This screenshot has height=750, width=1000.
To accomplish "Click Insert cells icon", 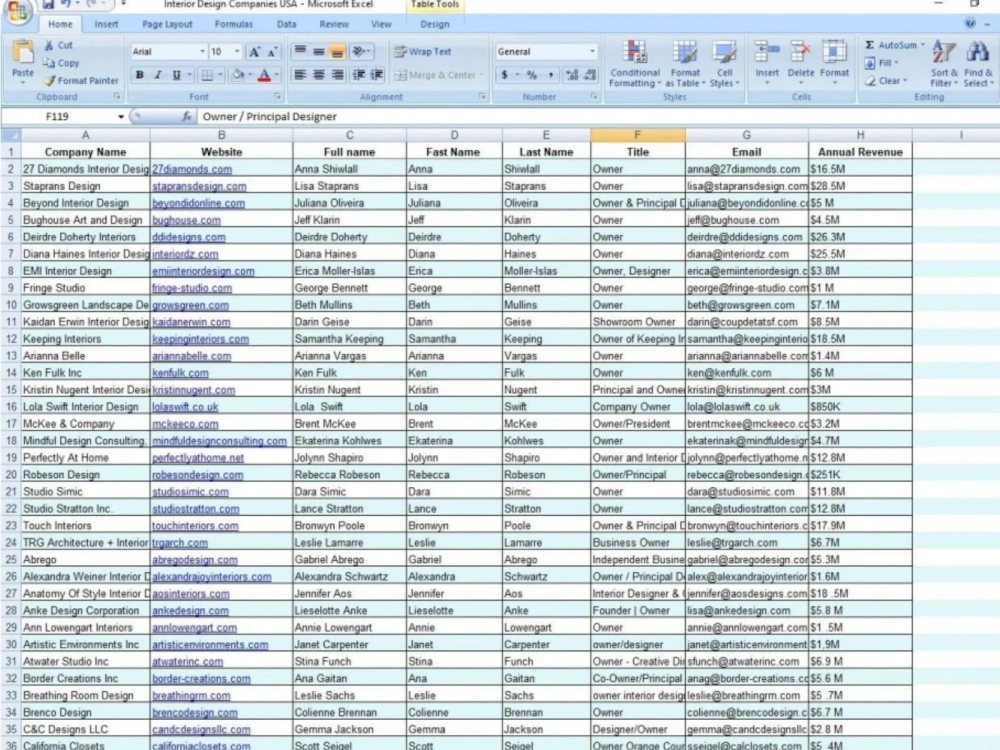I will point(767,52).
